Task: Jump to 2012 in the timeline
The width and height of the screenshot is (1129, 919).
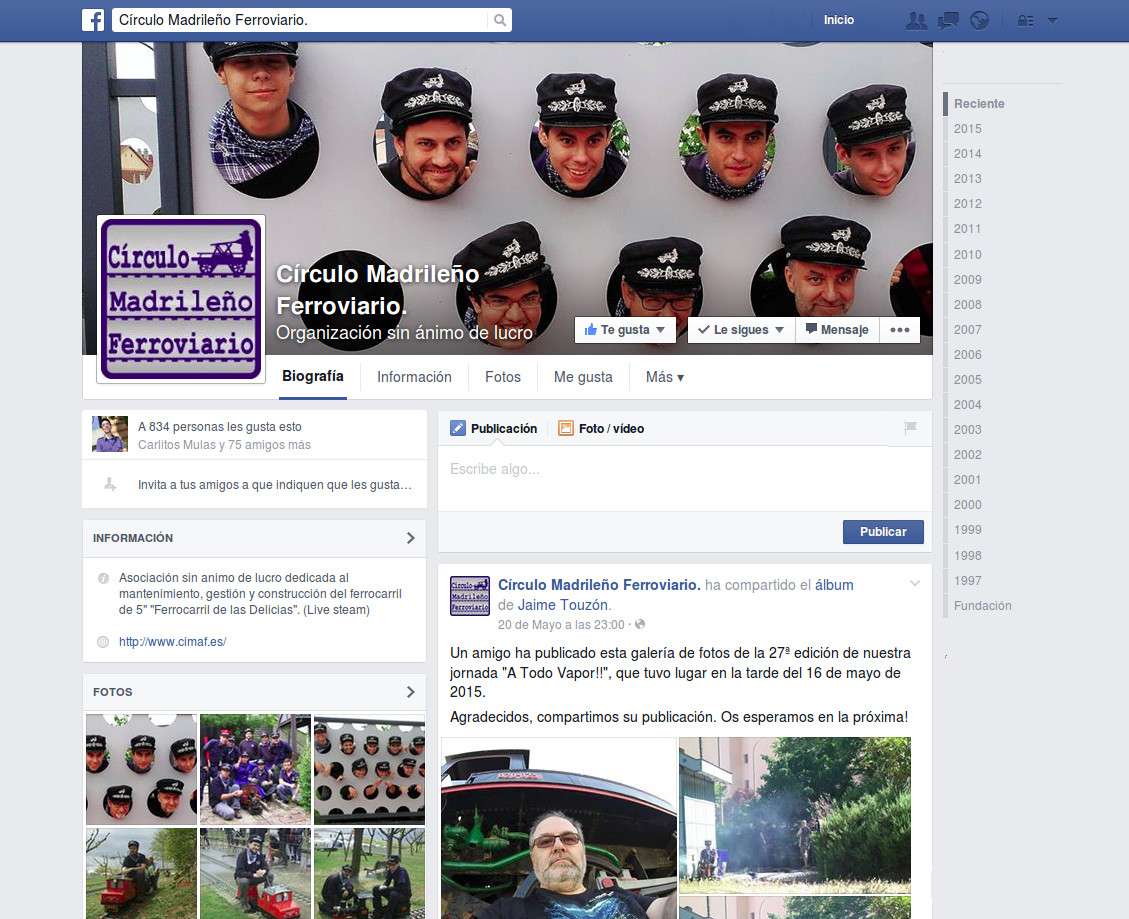Action: (968, 204)
